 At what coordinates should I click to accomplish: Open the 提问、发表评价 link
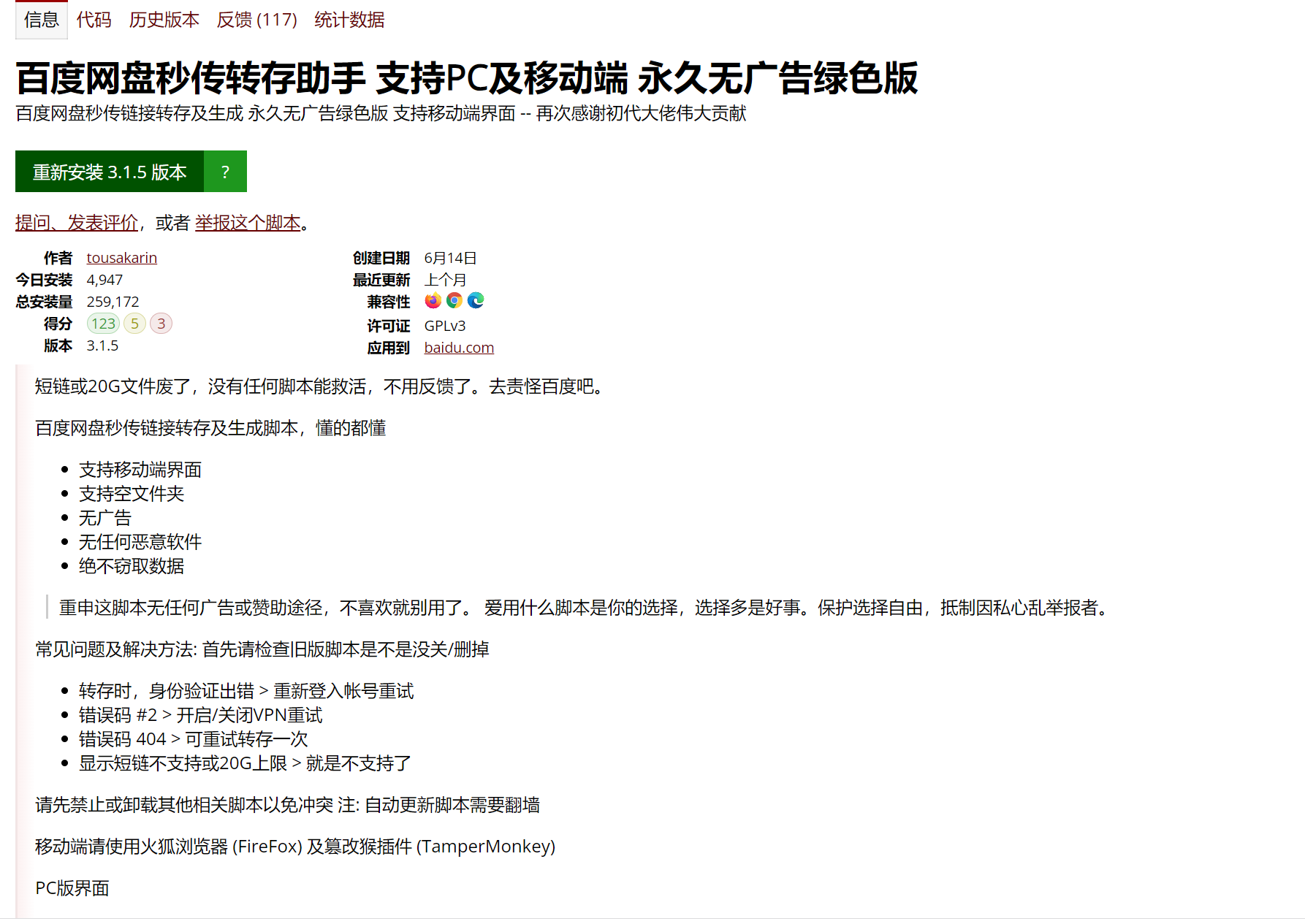[x=77, y=223]
